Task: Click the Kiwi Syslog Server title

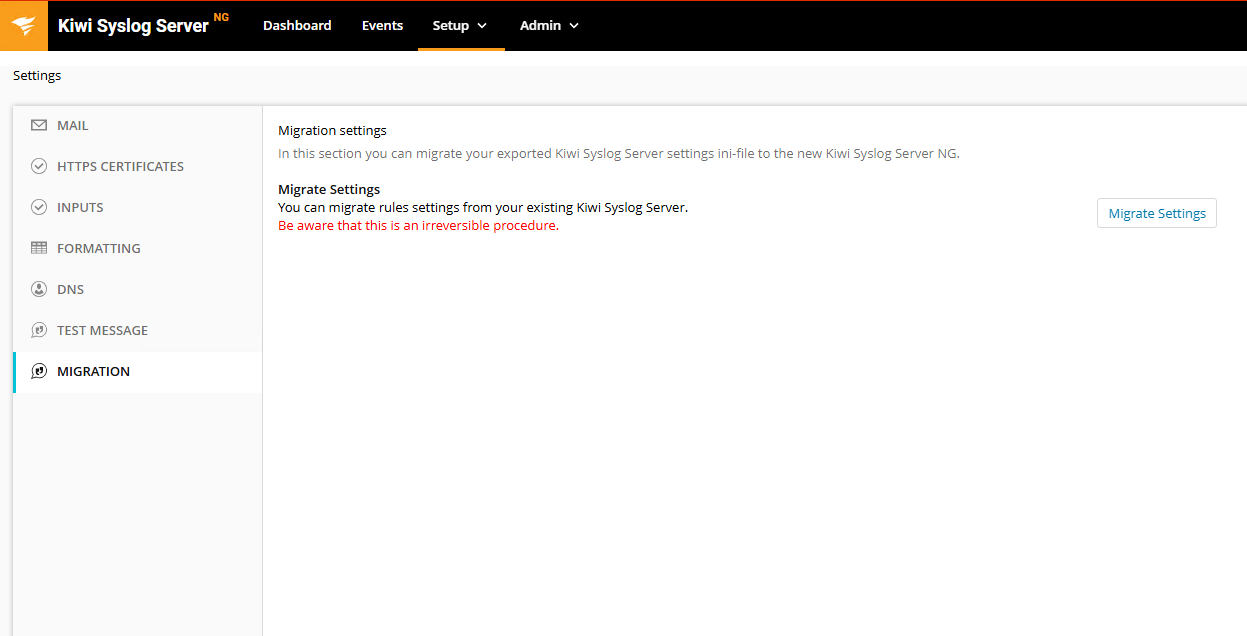Action: pyautogui.click(x=132, y=25)
